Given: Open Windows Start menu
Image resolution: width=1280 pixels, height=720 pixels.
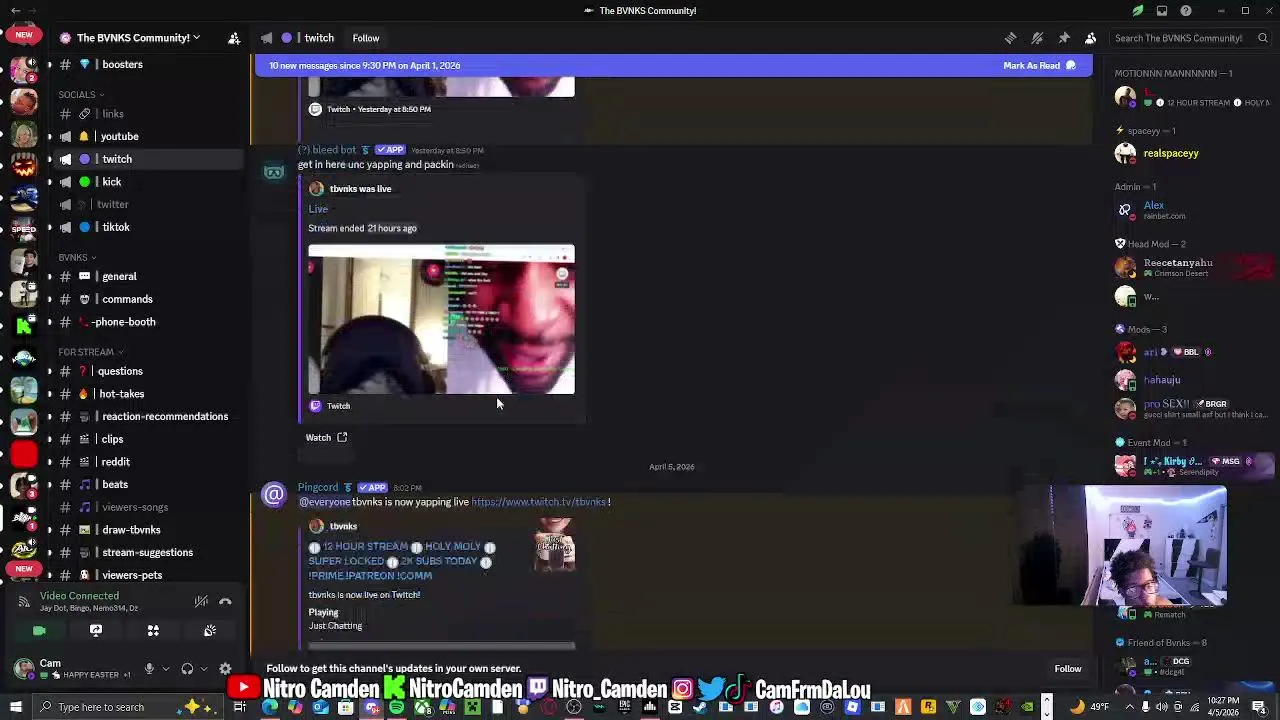Looking at the screenshot, I should (x=15, y=707).
